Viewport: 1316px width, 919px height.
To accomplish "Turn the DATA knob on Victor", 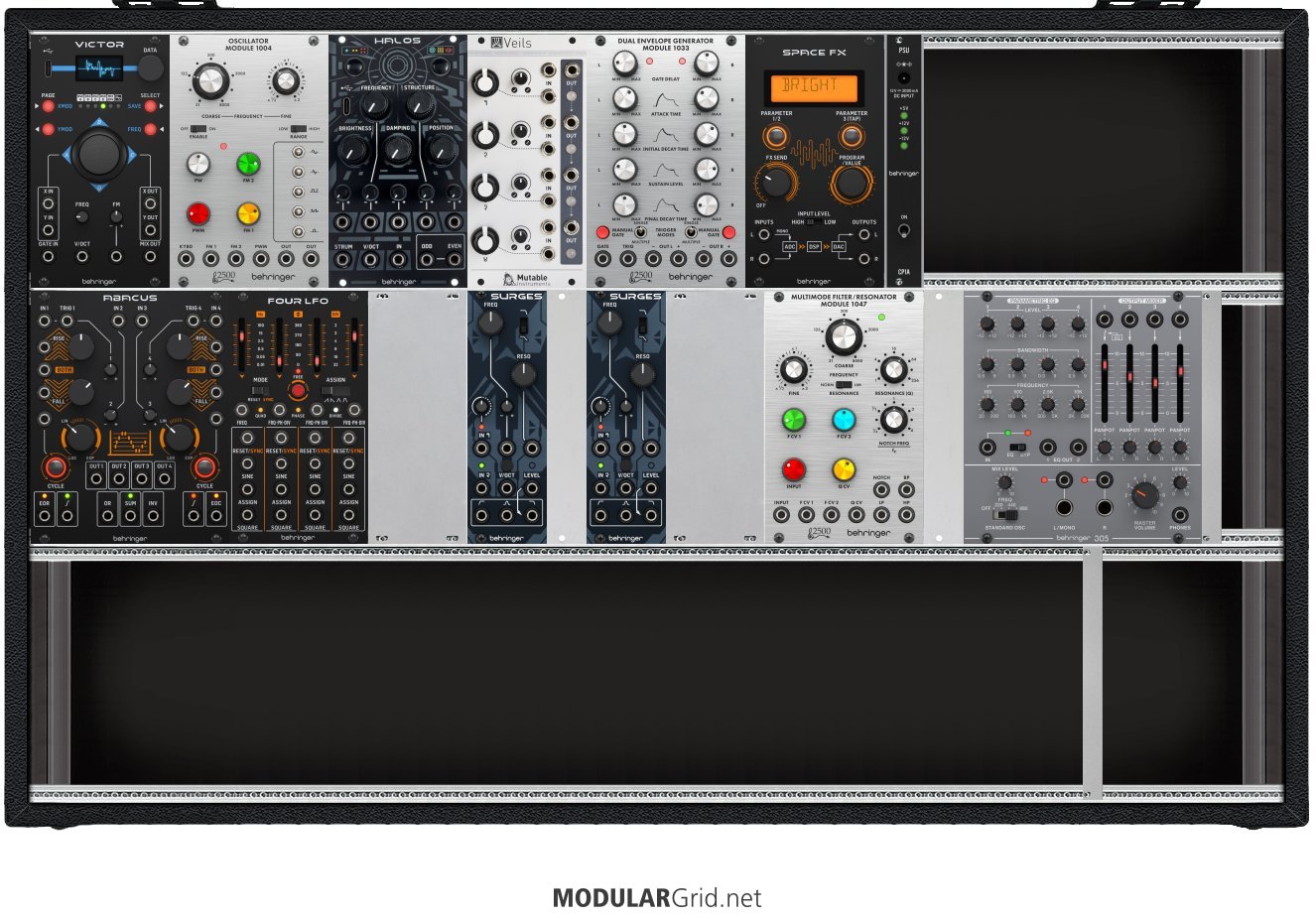I will pyautogui.click(x=150, y=67).
